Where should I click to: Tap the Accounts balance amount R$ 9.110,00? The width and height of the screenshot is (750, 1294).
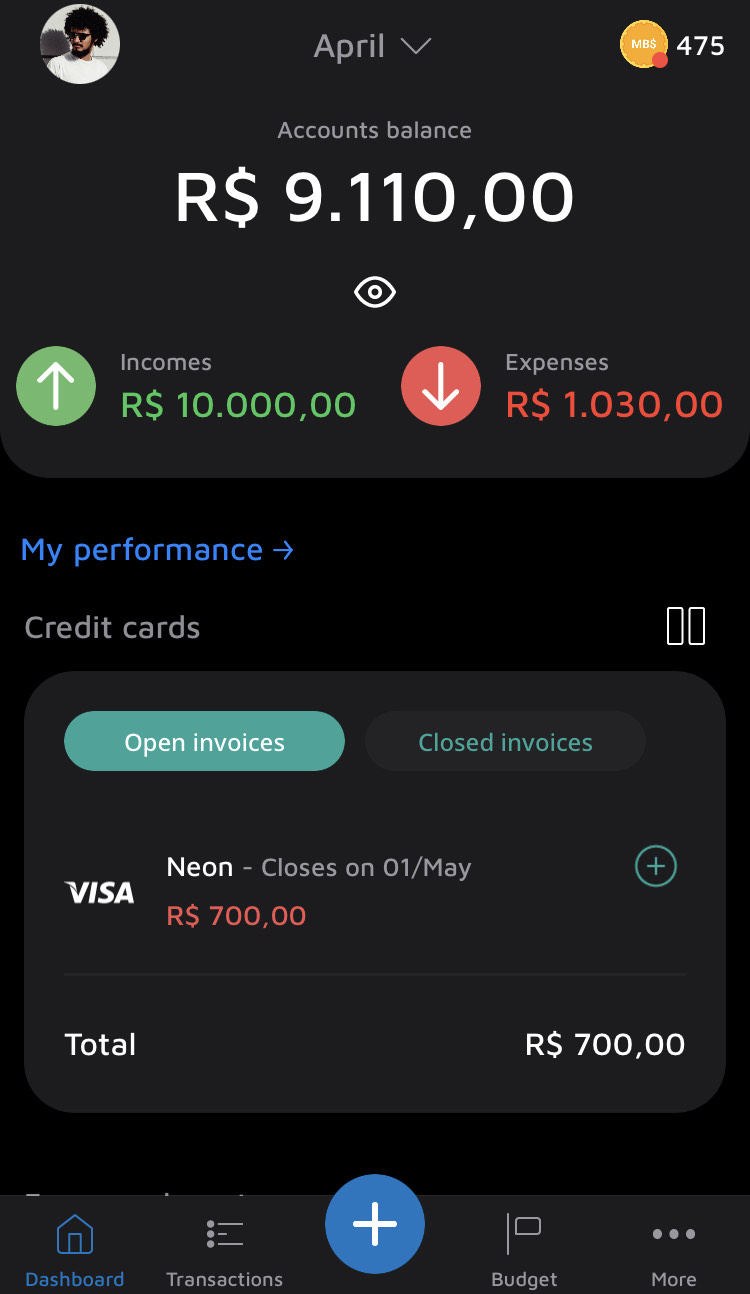point(375,197)
